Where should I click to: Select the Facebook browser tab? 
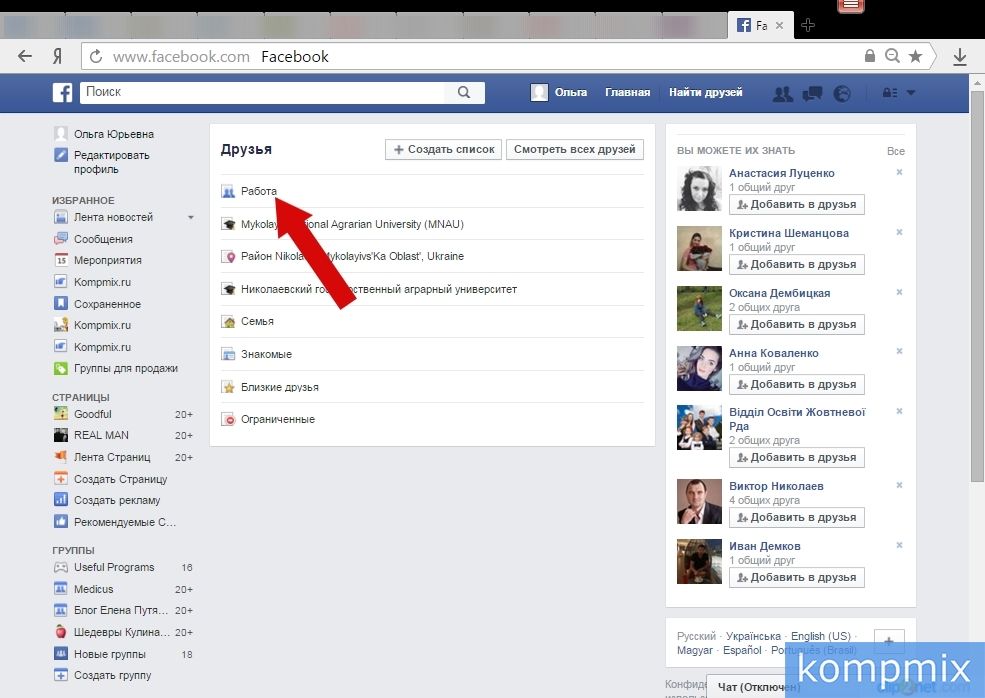[x=760, y=25]
